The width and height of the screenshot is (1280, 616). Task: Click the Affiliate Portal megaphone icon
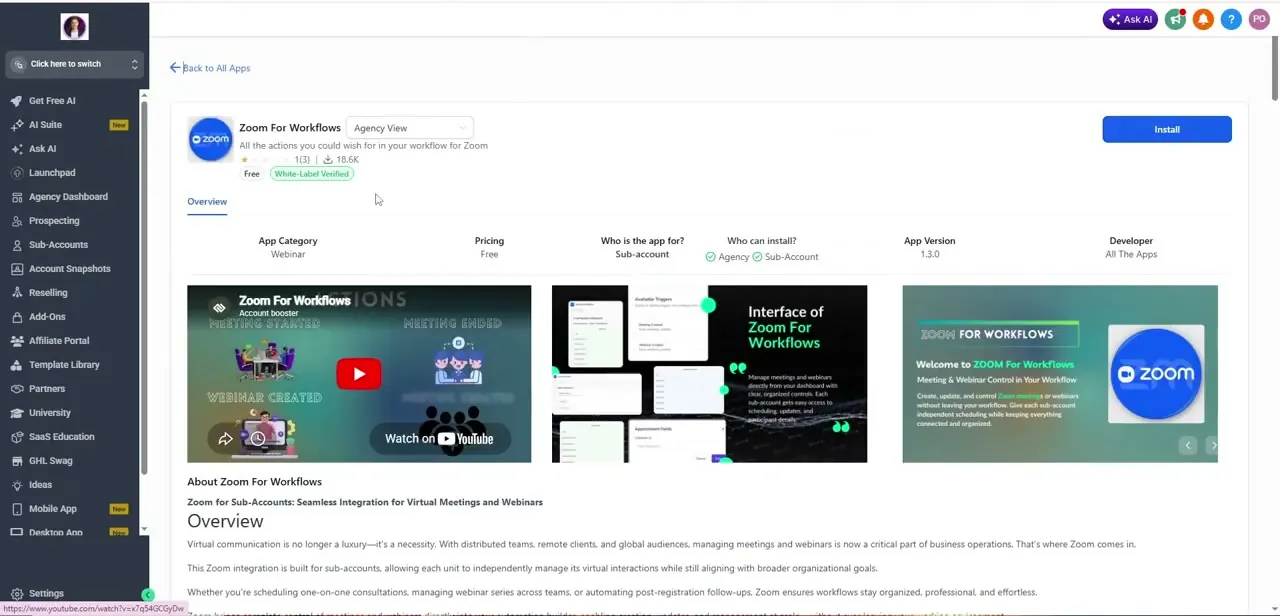pyautogui.click(x=17, y=341)
